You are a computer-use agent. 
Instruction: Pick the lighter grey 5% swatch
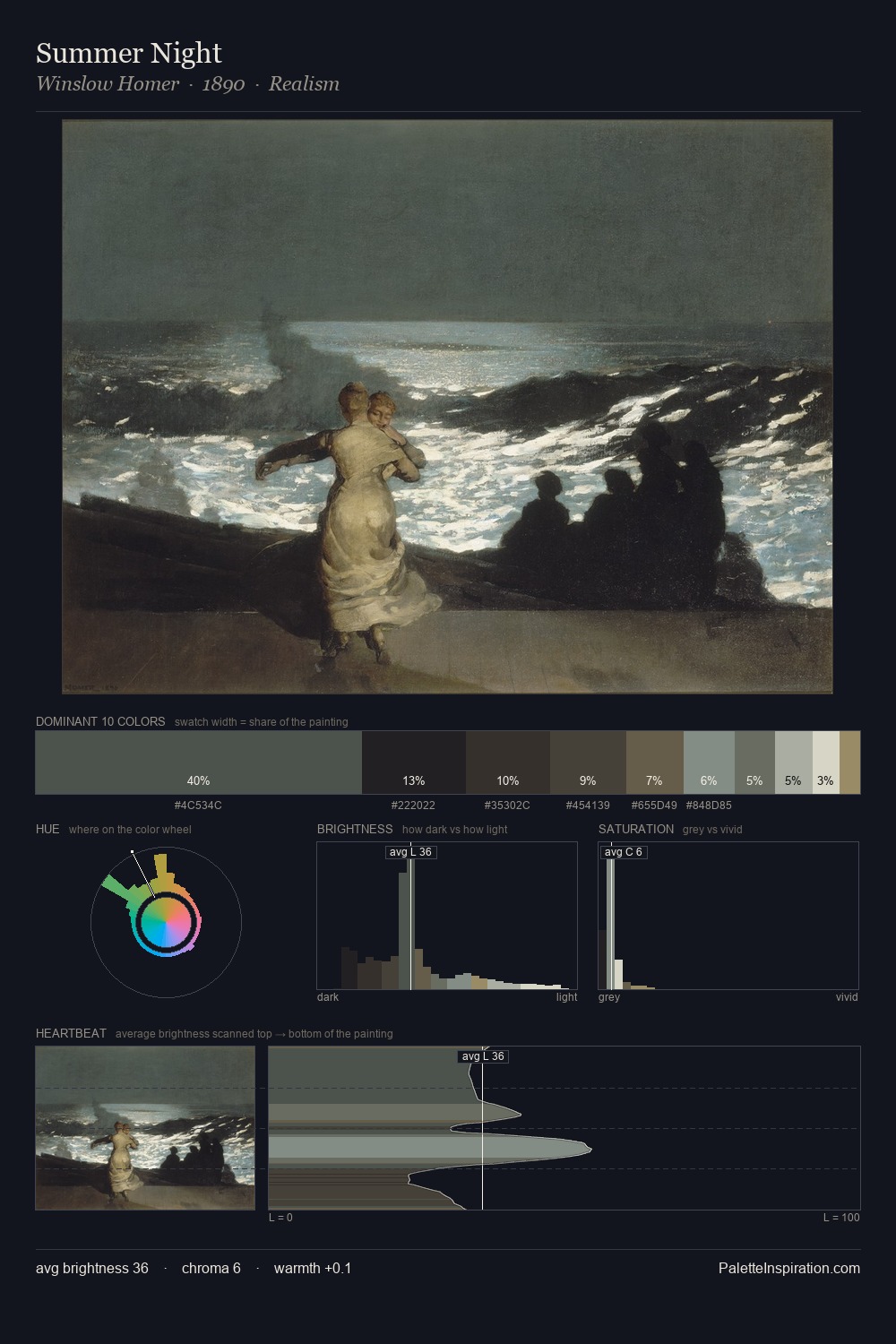point(793,762)
